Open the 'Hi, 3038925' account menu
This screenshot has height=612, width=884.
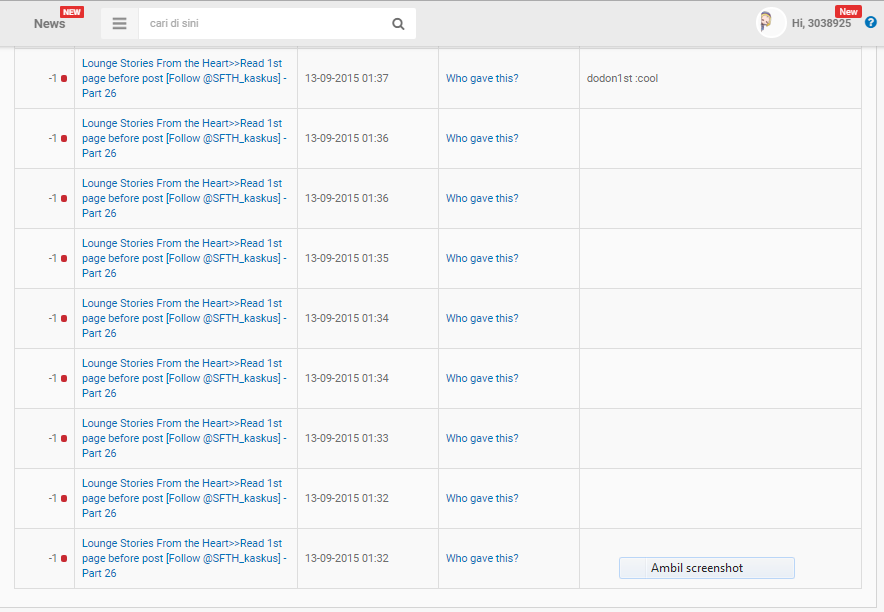point(821,23)
